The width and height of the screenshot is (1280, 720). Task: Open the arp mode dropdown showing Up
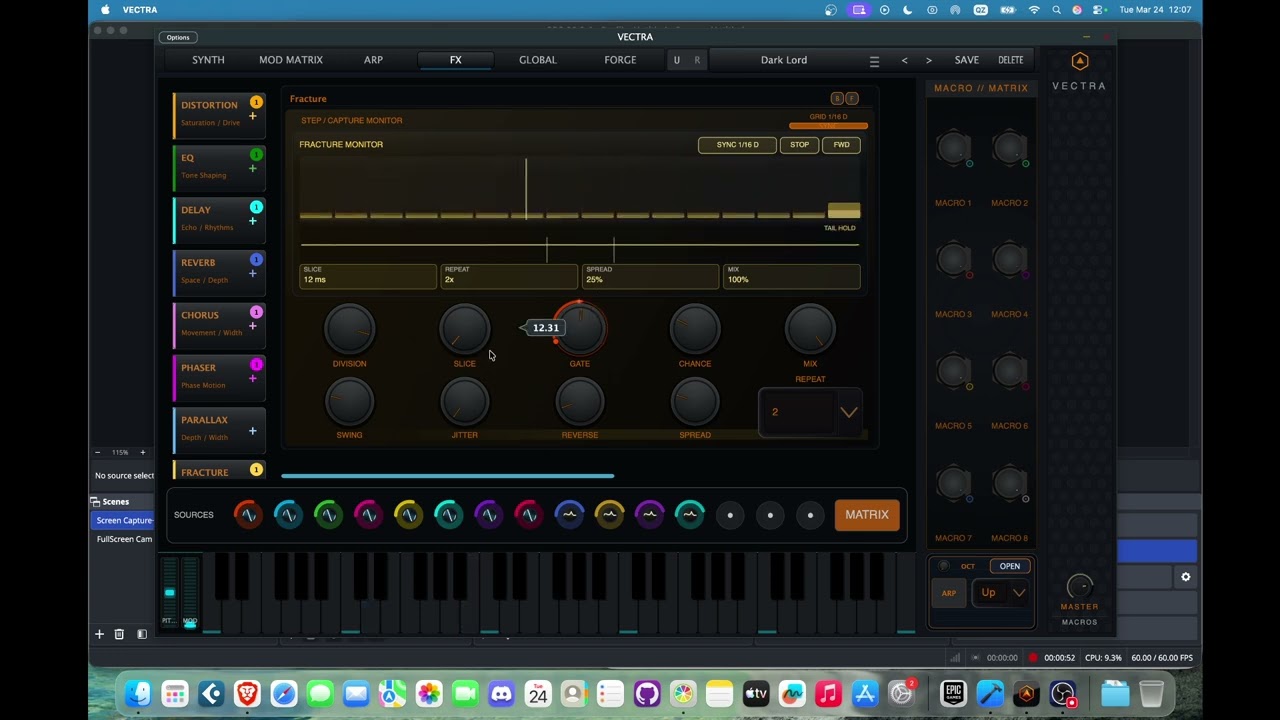click(1002, 593)
